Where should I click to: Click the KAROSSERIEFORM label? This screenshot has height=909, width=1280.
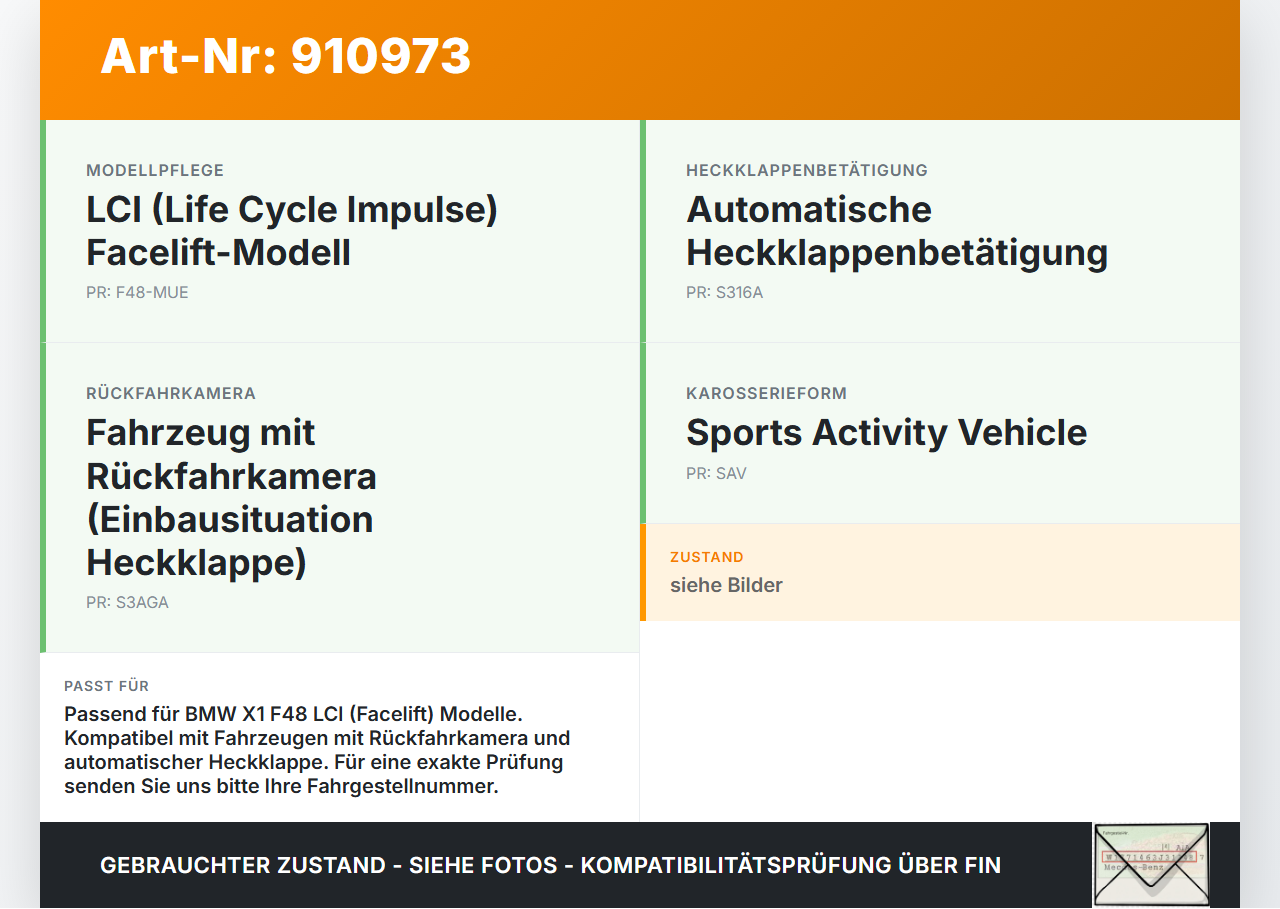pyautogui.click(x=766, y=393)
